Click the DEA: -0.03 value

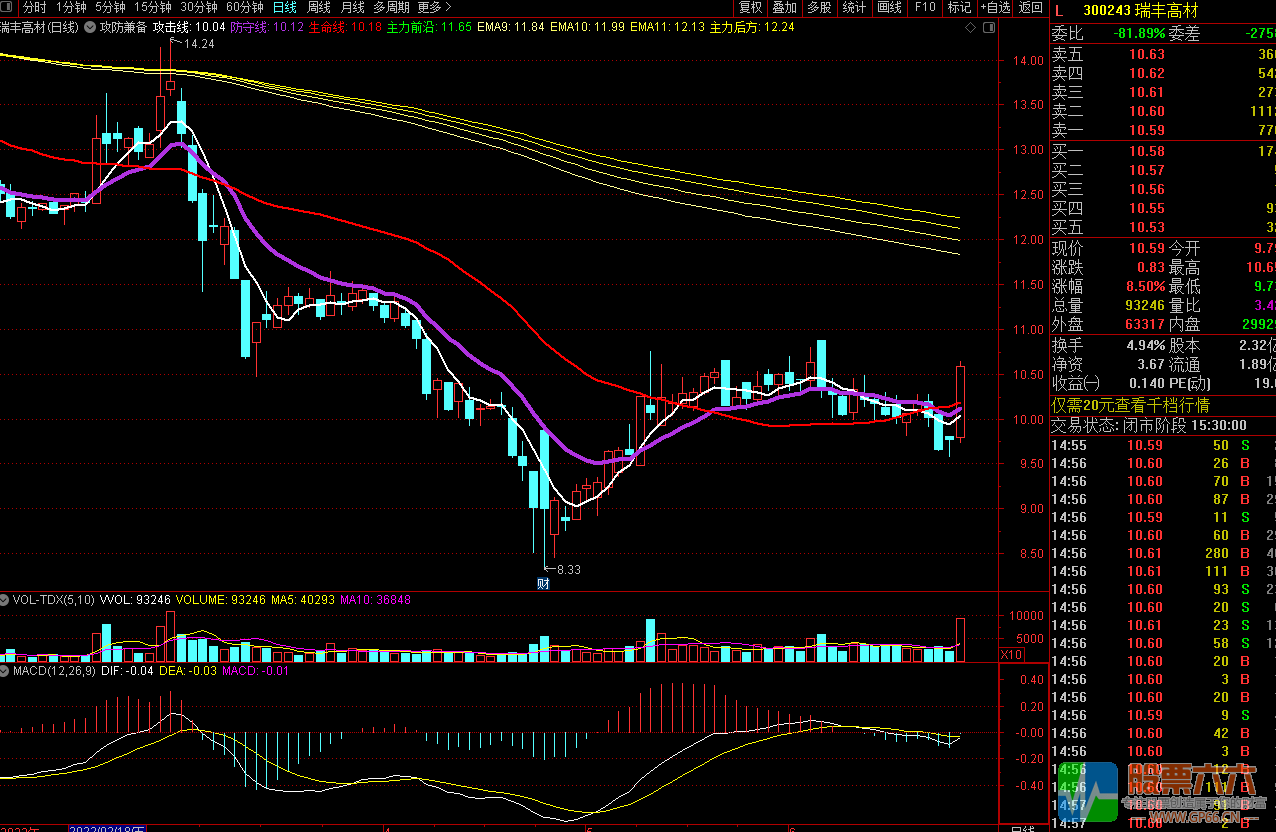coord(189,671)
